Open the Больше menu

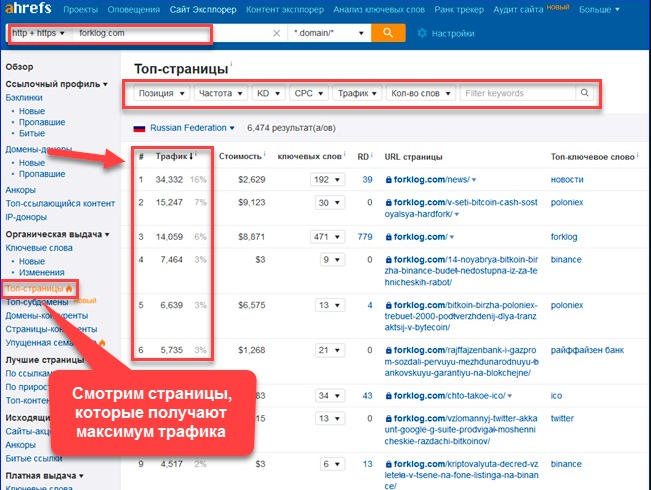599,10
